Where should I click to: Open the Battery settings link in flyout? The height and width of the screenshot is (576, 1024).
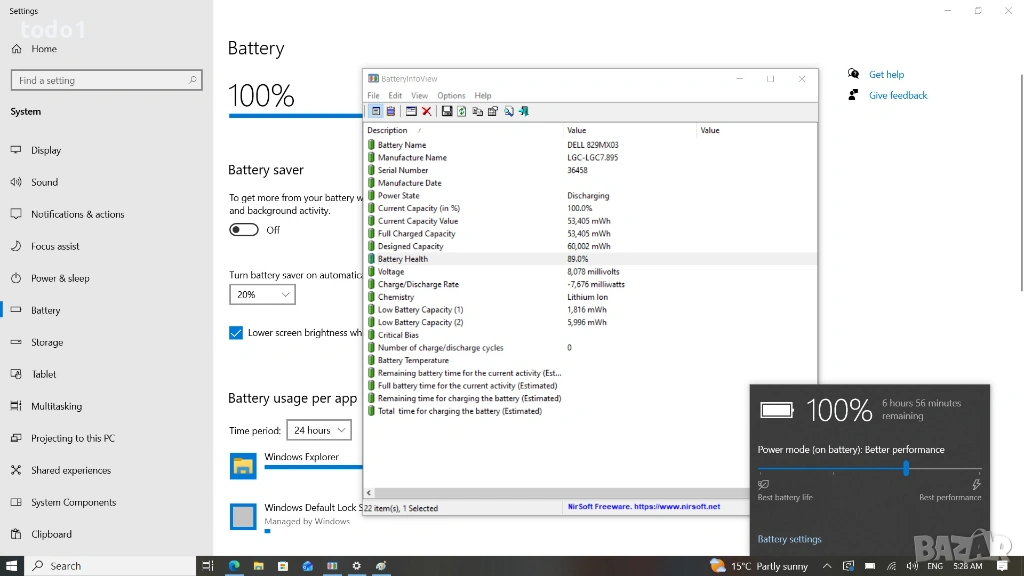(x=789, y=539)
